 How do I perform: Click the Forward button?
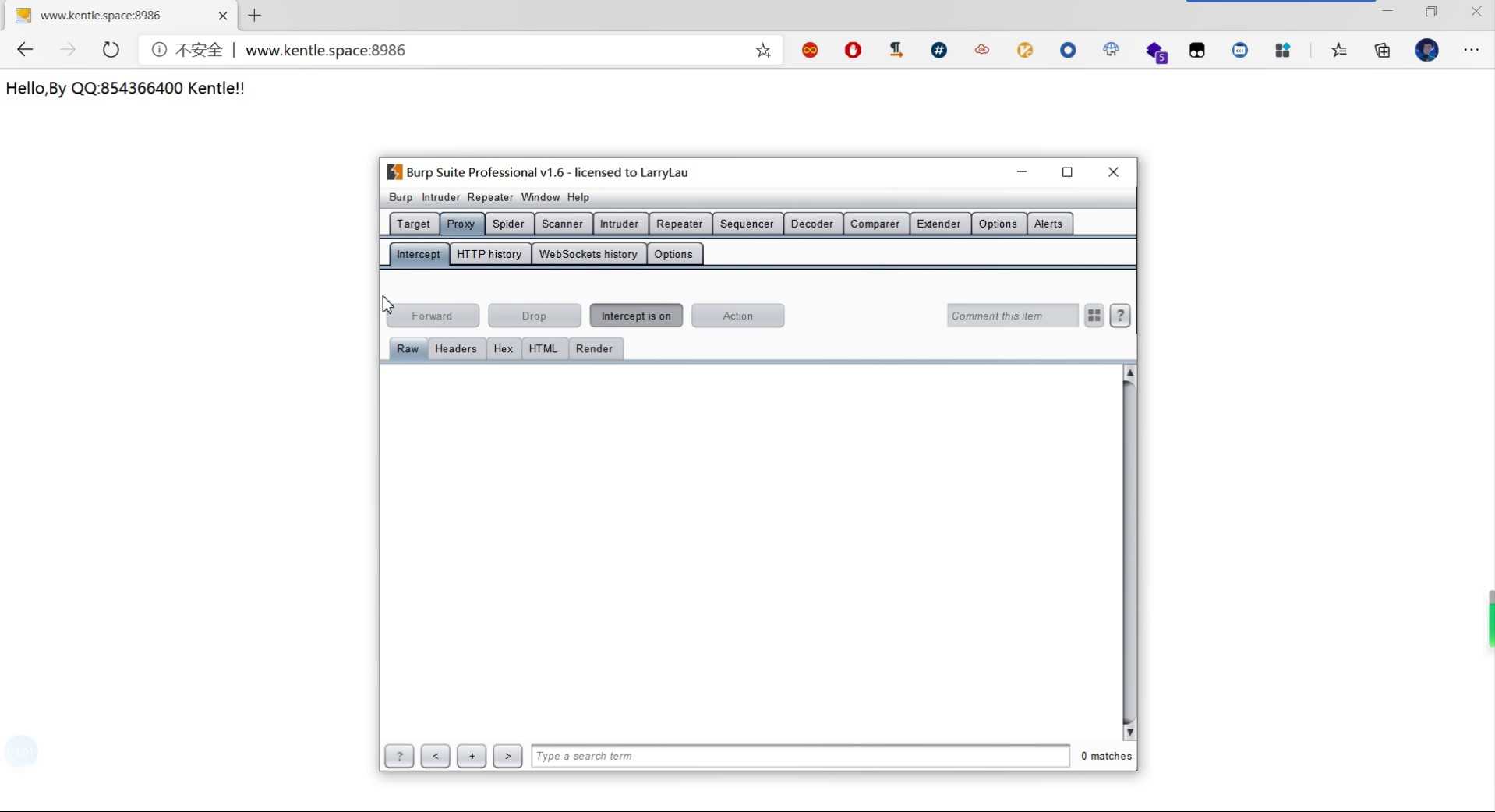pyautogui.click(x=433, y=316)
